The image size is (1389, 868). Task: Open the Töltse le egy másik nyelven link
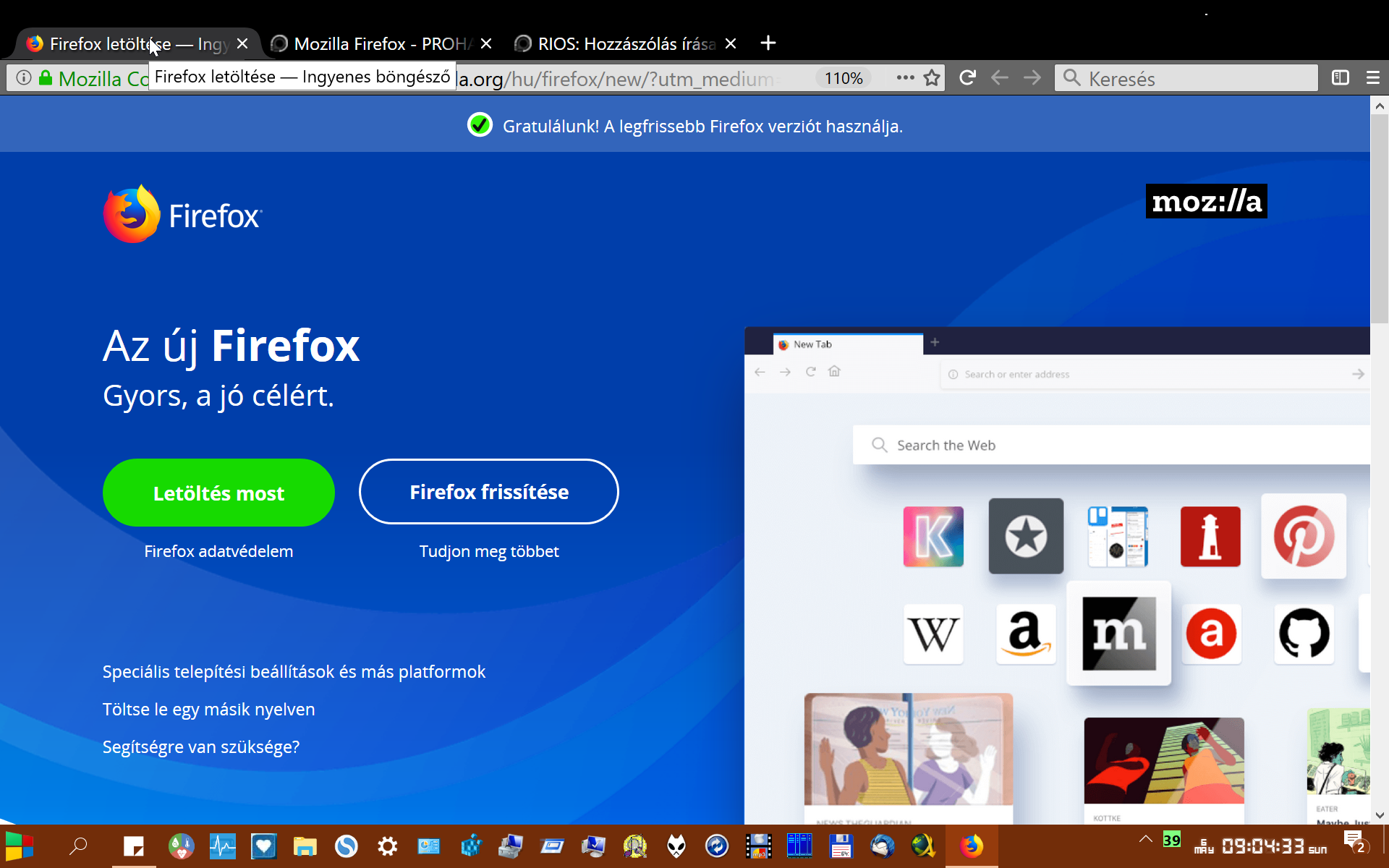pos(208,709)
